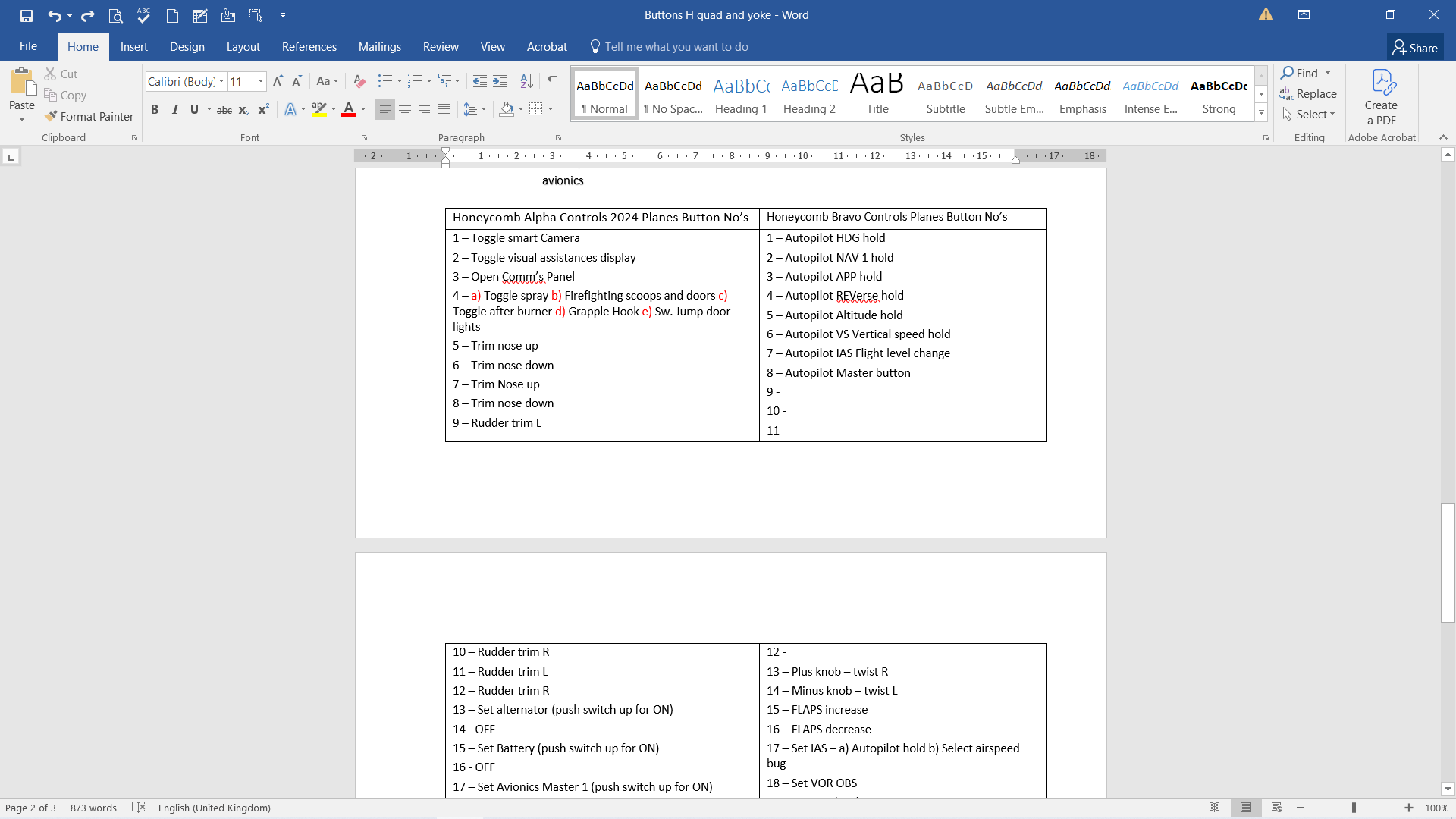Expand the Styles gallery more arrow
This screenshot has height=819, width=1456.
[1261, 113]
